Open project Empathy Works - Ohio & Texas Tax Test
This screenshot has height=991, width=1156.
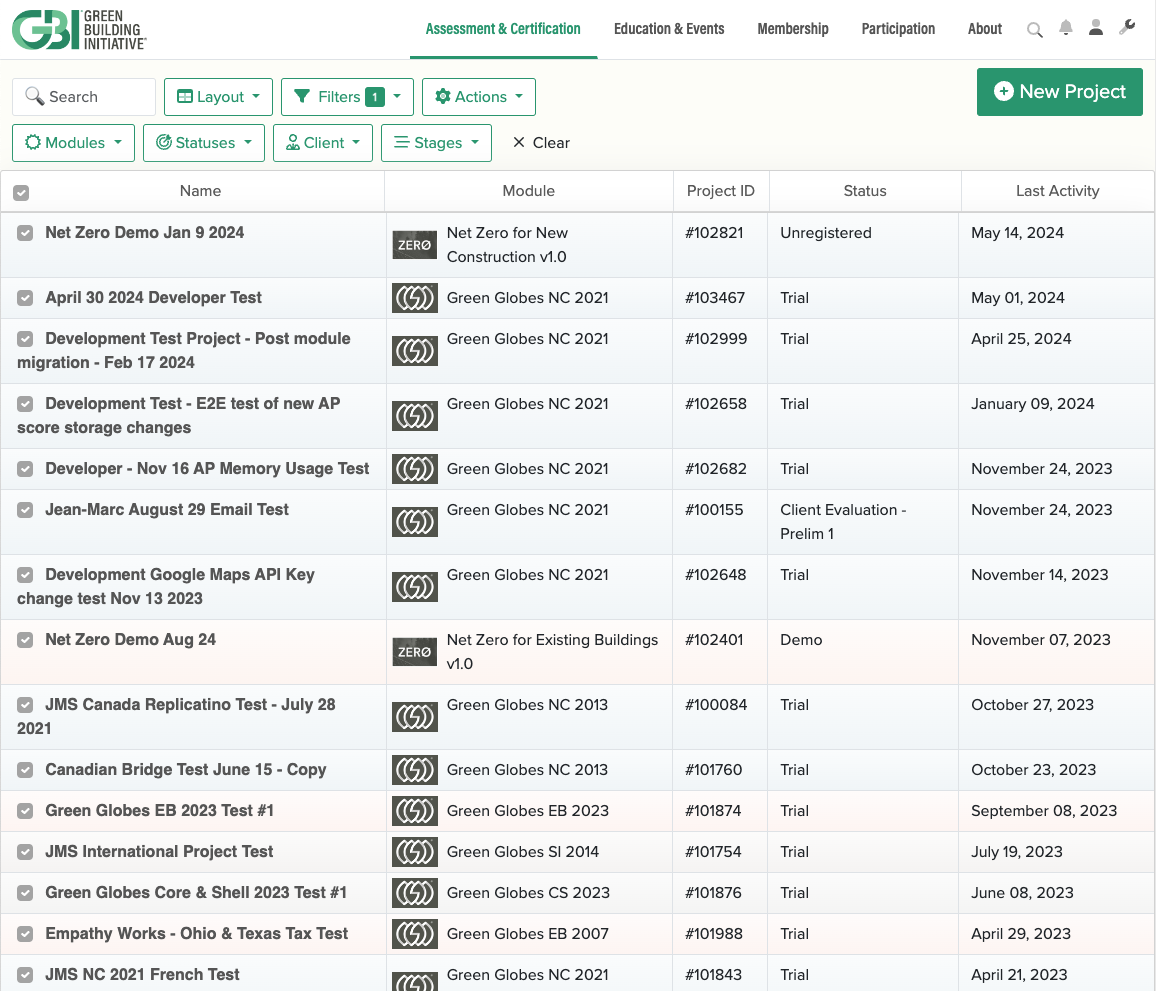tap(196, 933)
